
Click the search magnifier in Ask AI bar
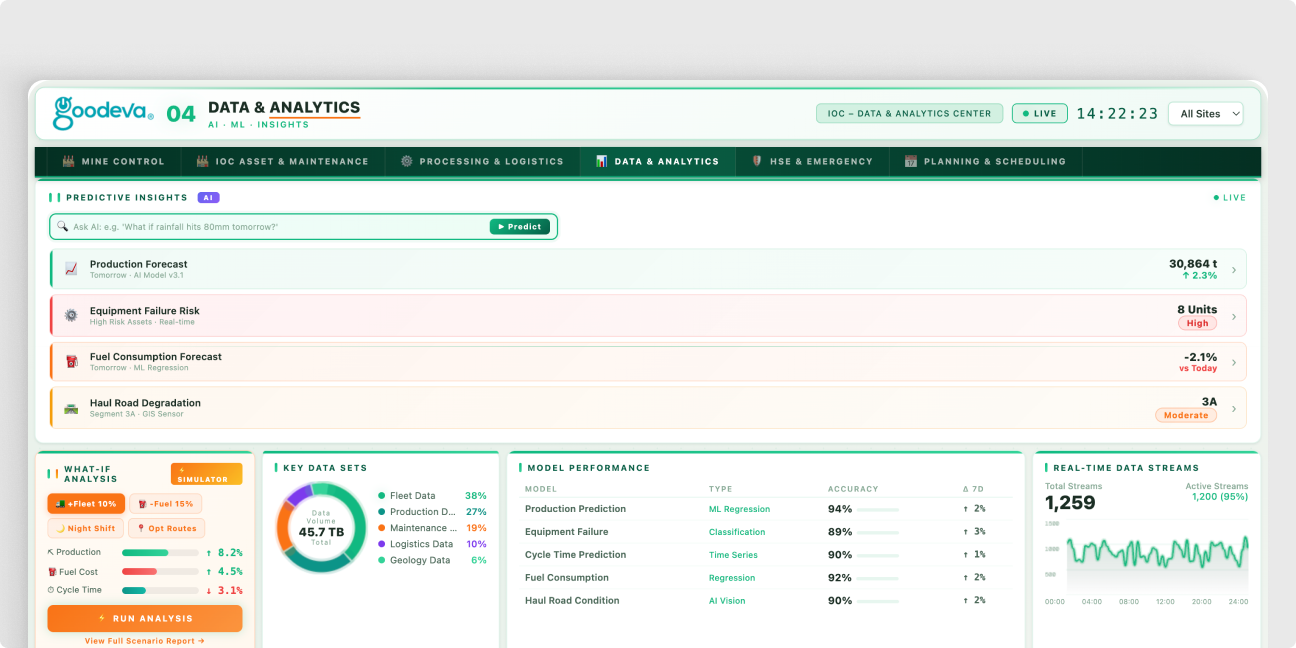point(62,227)
